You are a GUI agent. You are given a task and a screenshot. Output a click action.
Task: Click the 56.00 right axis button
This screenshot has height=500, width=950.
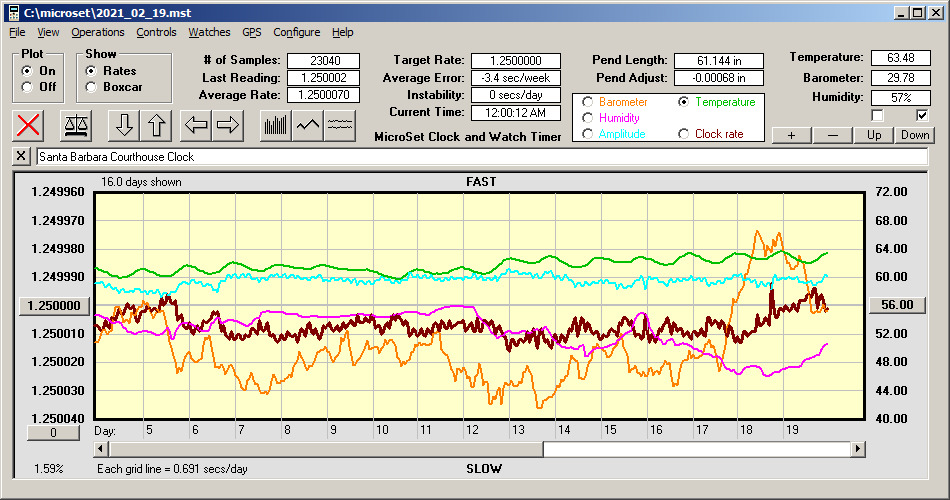click(x=897, y=305)
